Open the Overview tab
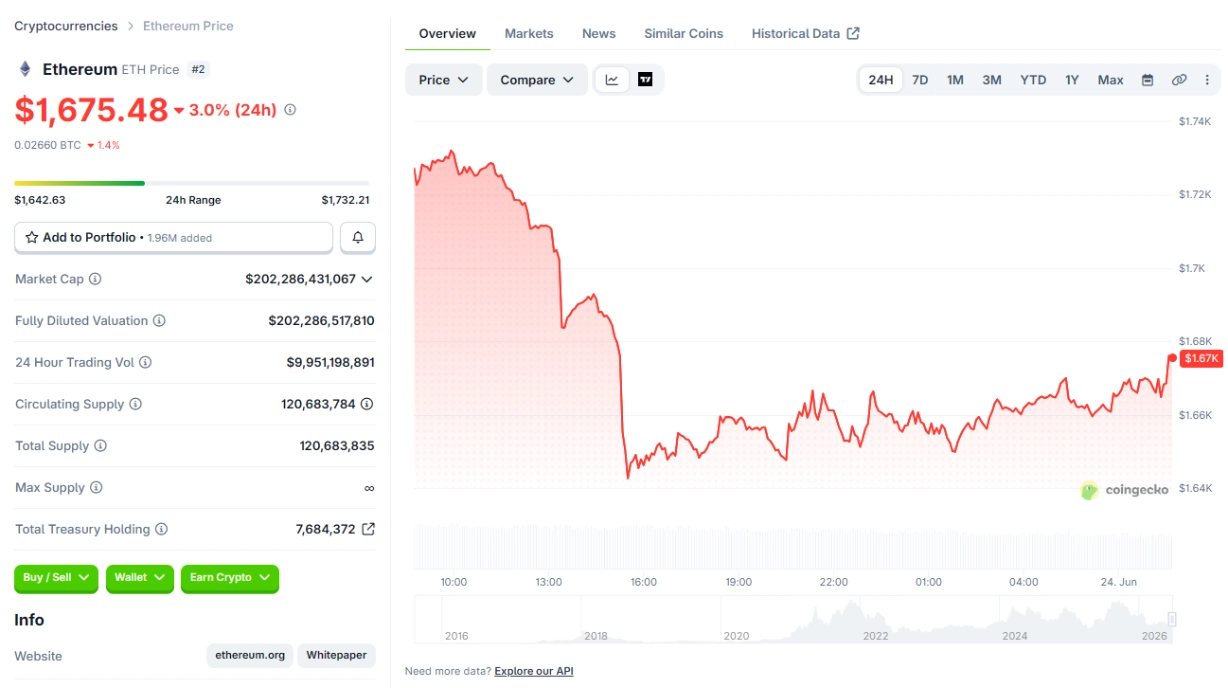Viewport: 1228px width, 688px height. (x=447, y=33)
